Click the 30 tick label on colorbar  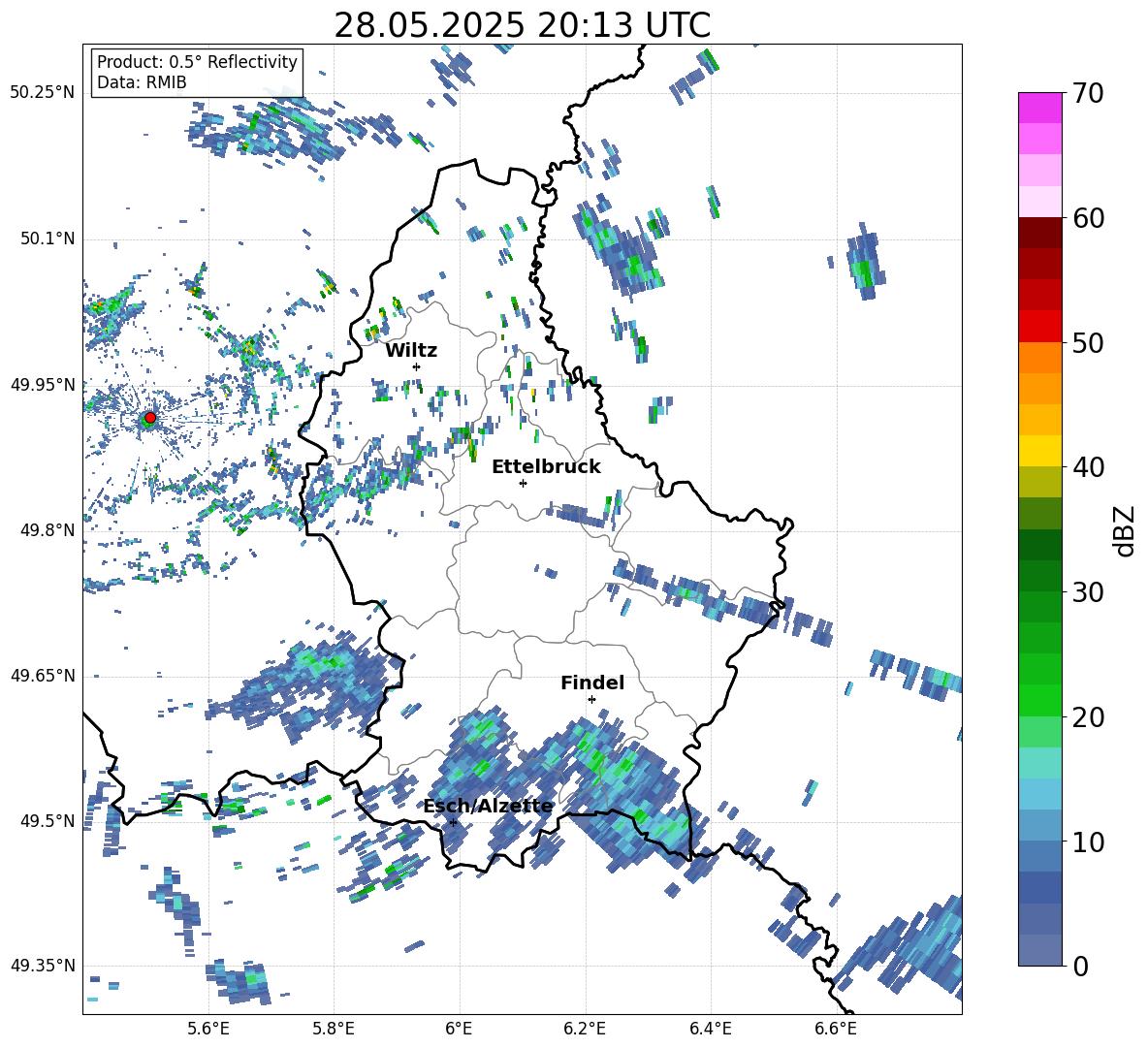tap(1088, 592)
